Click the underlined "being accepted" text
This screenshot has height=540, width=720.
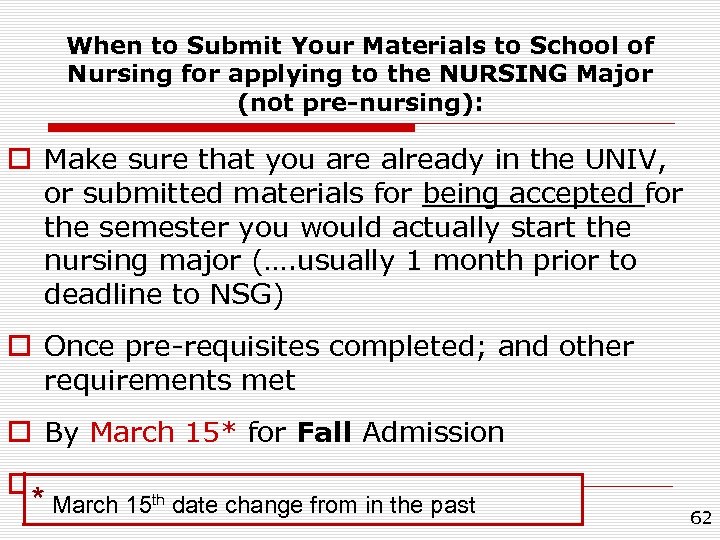tap(533, 193)
